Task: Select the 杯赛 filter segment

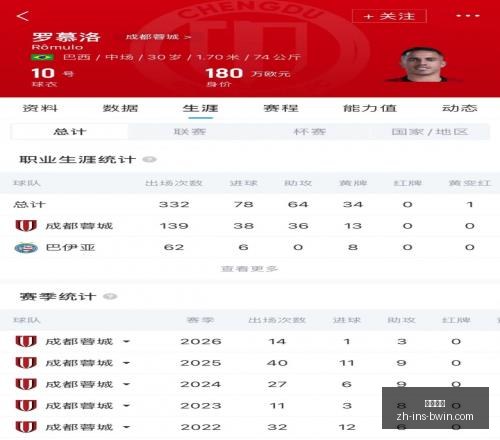Action: (310, 132)
